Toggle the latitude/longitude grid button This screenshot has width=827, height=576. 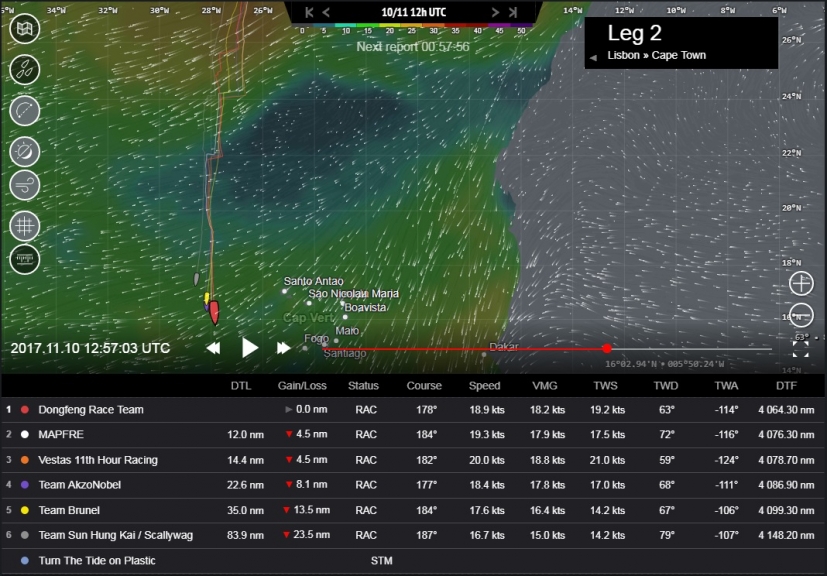pos(25,226)
